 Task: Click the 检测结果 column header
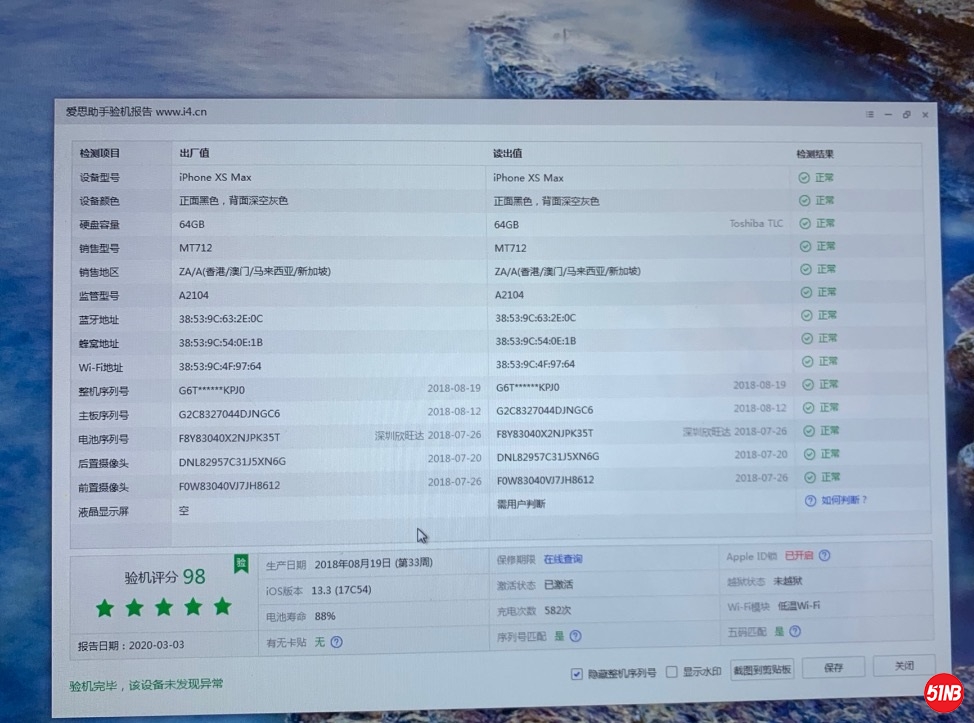pos(814,154)
